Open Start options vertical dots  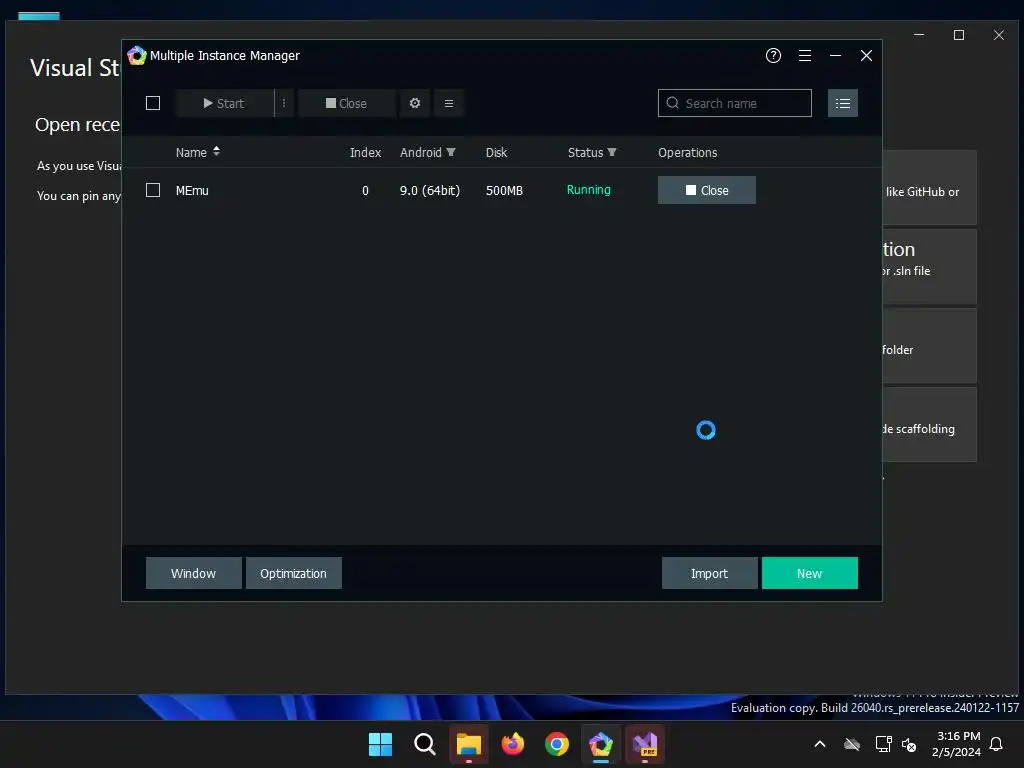pyautogui.click(x=283, y=103)
